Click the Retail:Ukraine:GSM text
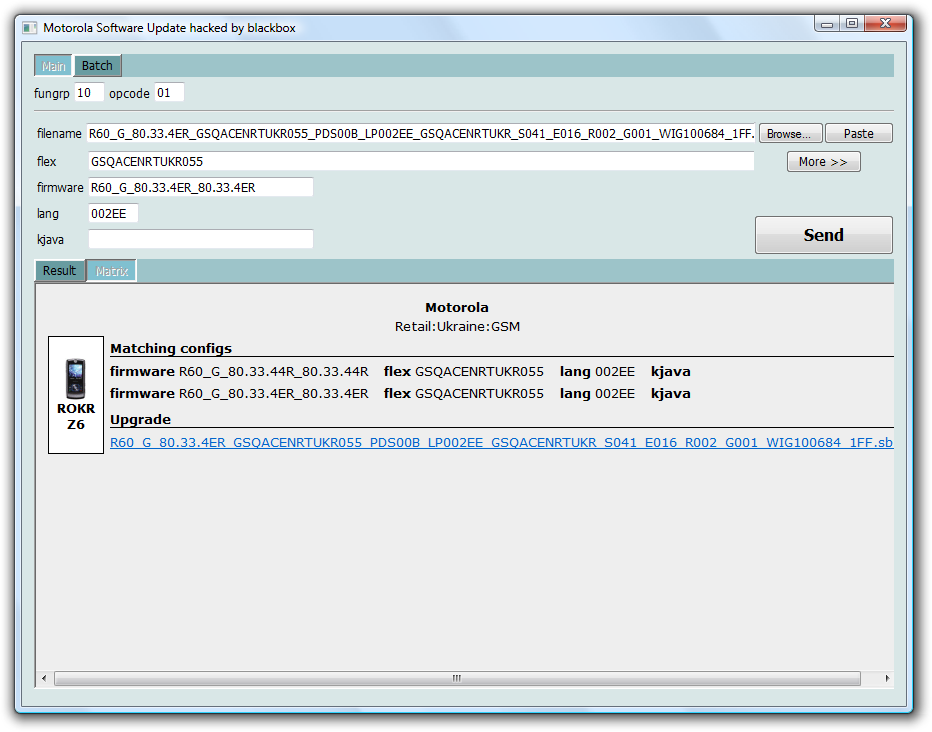 (457, 327)
